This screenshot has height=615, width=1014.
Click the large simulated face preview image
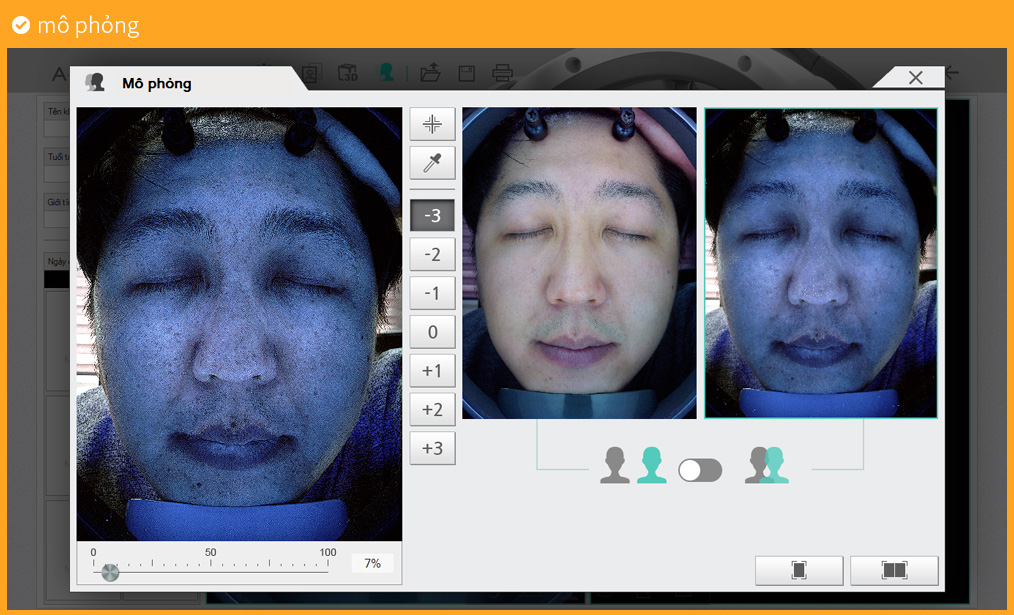tap(239, 324)
